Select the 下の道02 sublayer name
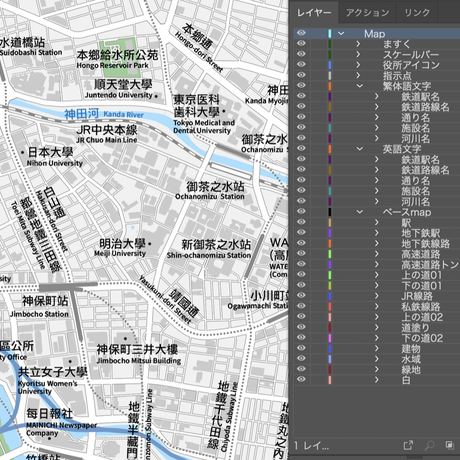460x460 pixels. (x=422, y=338)
